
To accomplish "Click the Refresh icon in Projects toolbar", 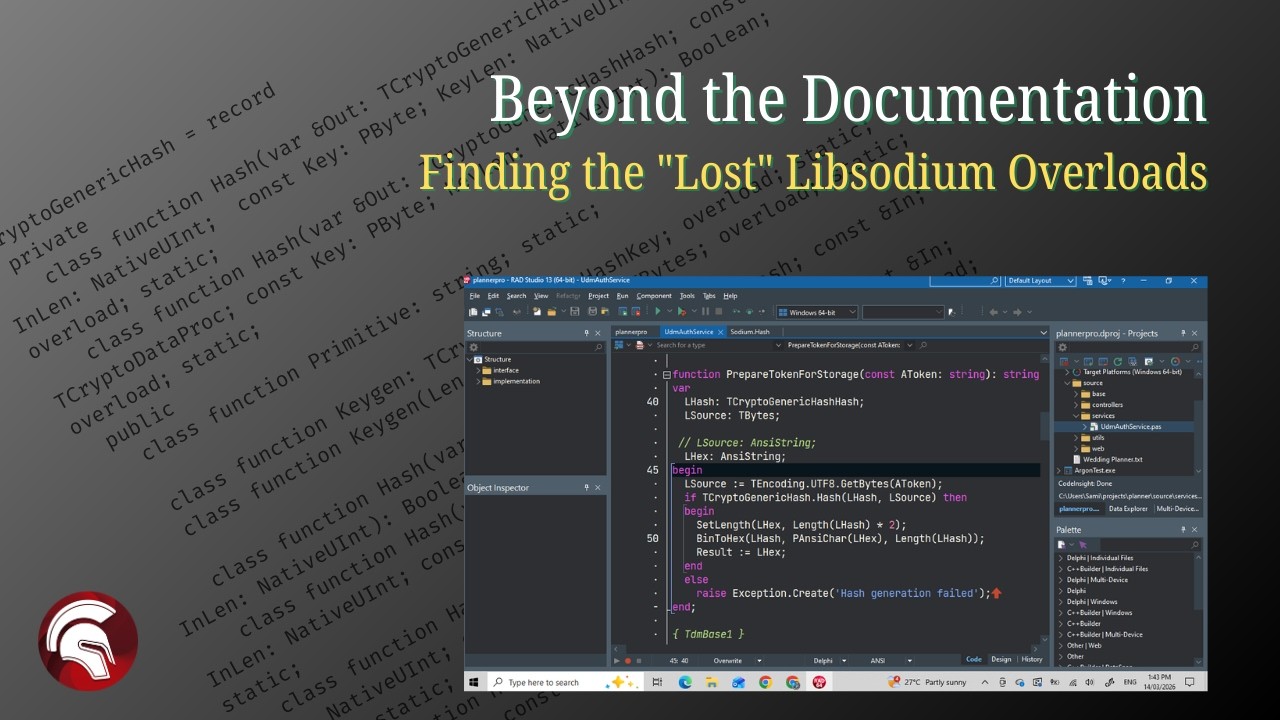I will [x=1117, y=362].
